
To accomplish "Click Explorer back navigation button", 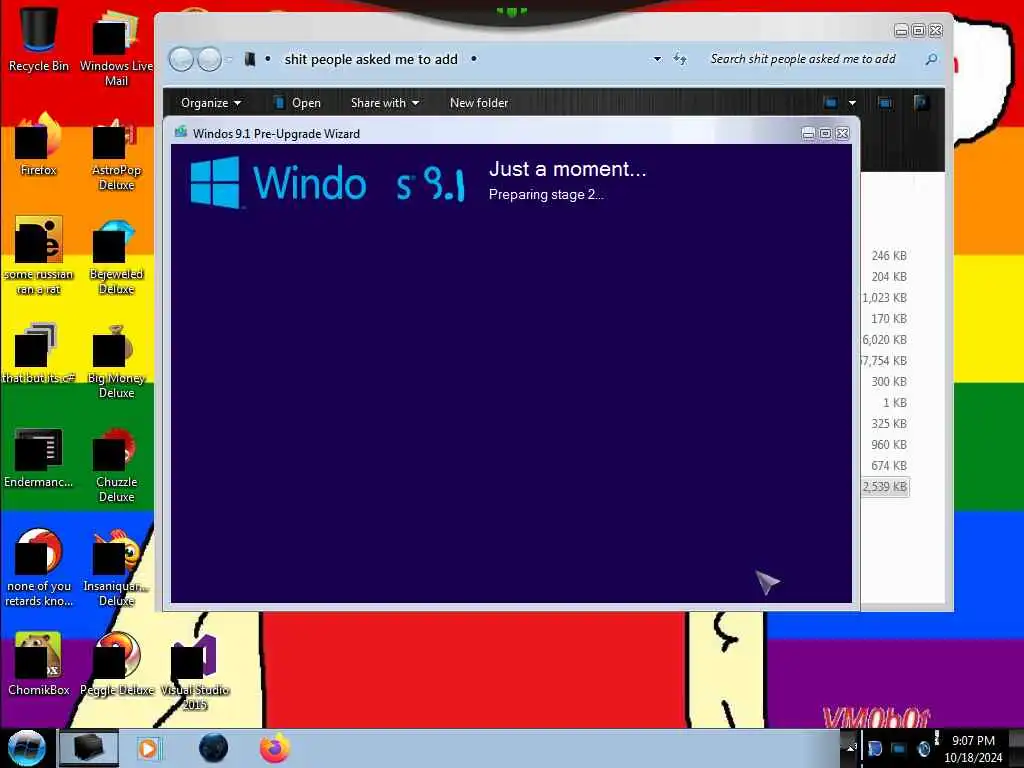I will click(182, 59).
